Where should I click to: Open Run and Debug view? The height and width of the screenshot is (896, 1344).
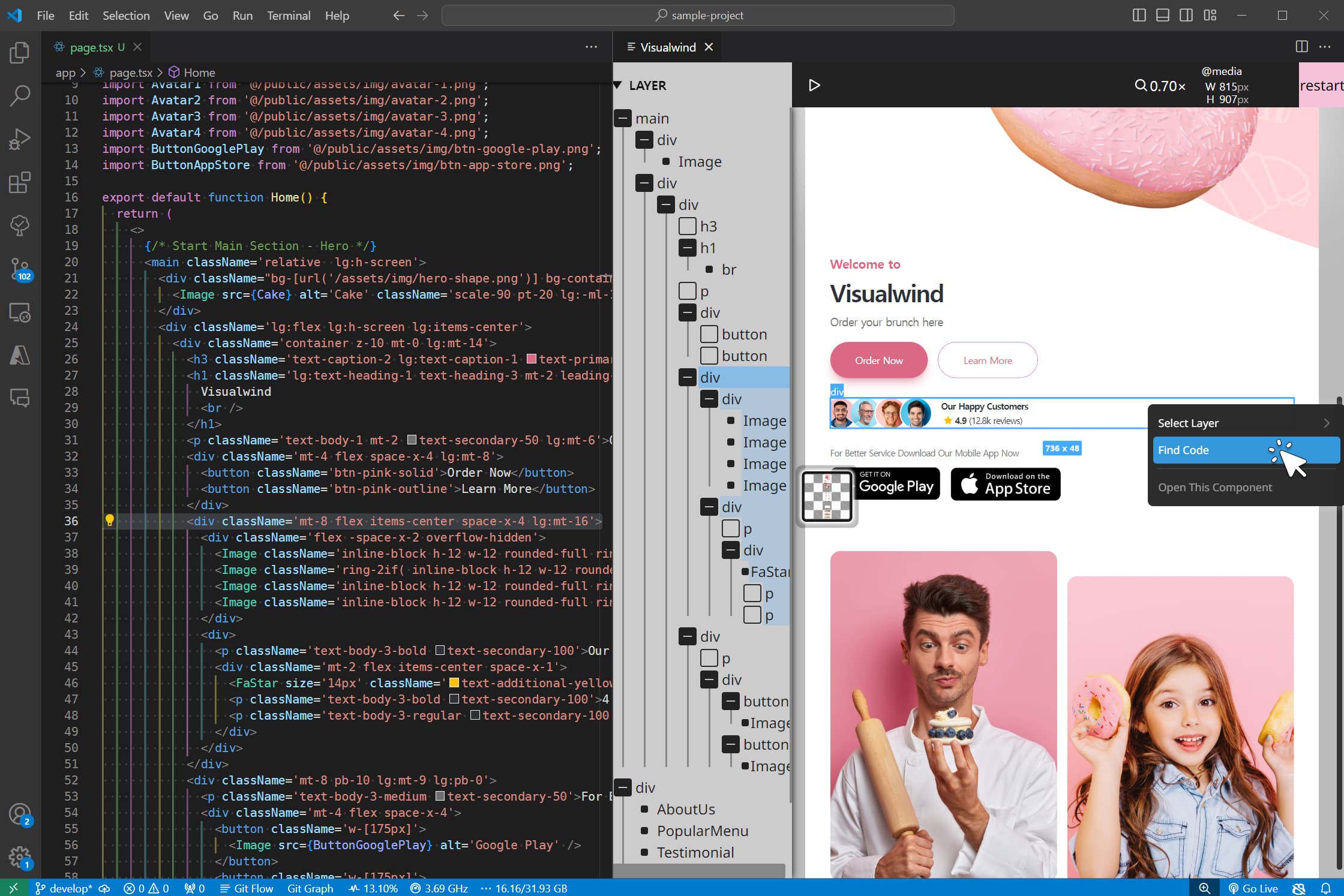20,139
